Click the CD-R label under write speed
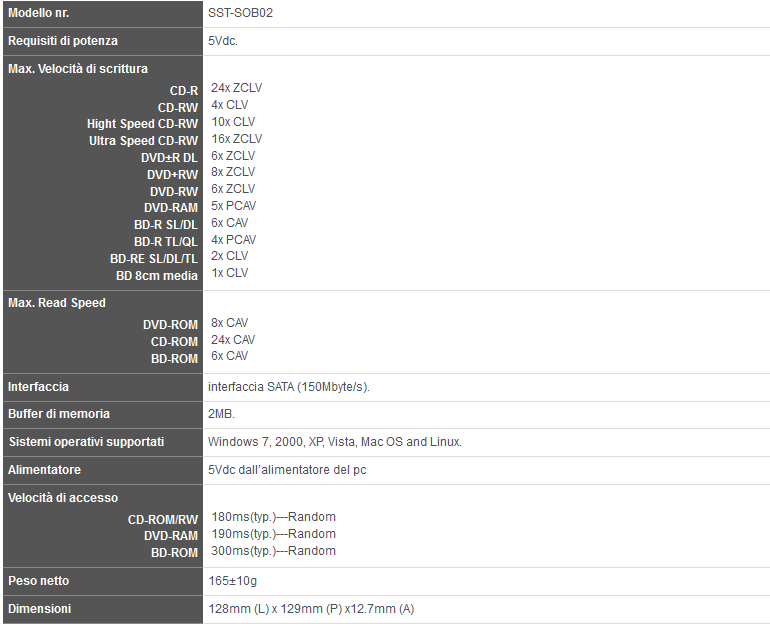The width and height of the screenshot is (770, 628). pos(184,91)
